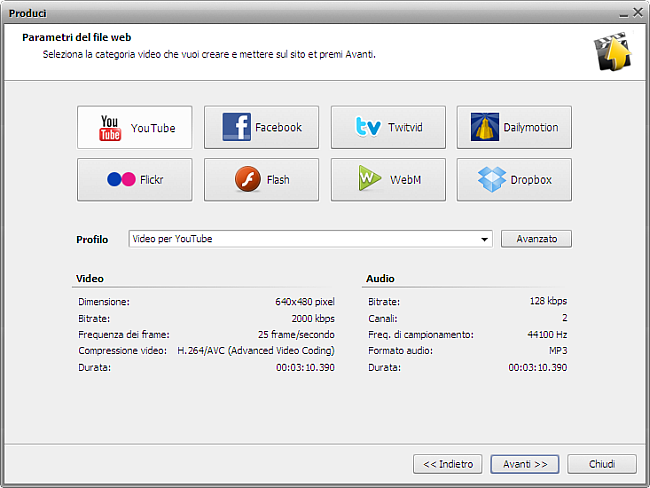Click 'H.264/AVC (Advanced Video Coding)' text
The height and width of the screenshot is (488, 650).
256,351
